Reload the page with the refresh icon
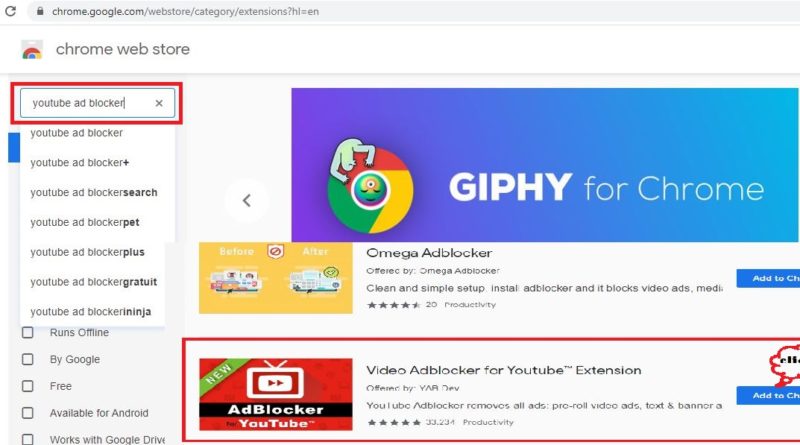Image resolution: width=800 pixels, height=445 pixels. pos(10,11)
